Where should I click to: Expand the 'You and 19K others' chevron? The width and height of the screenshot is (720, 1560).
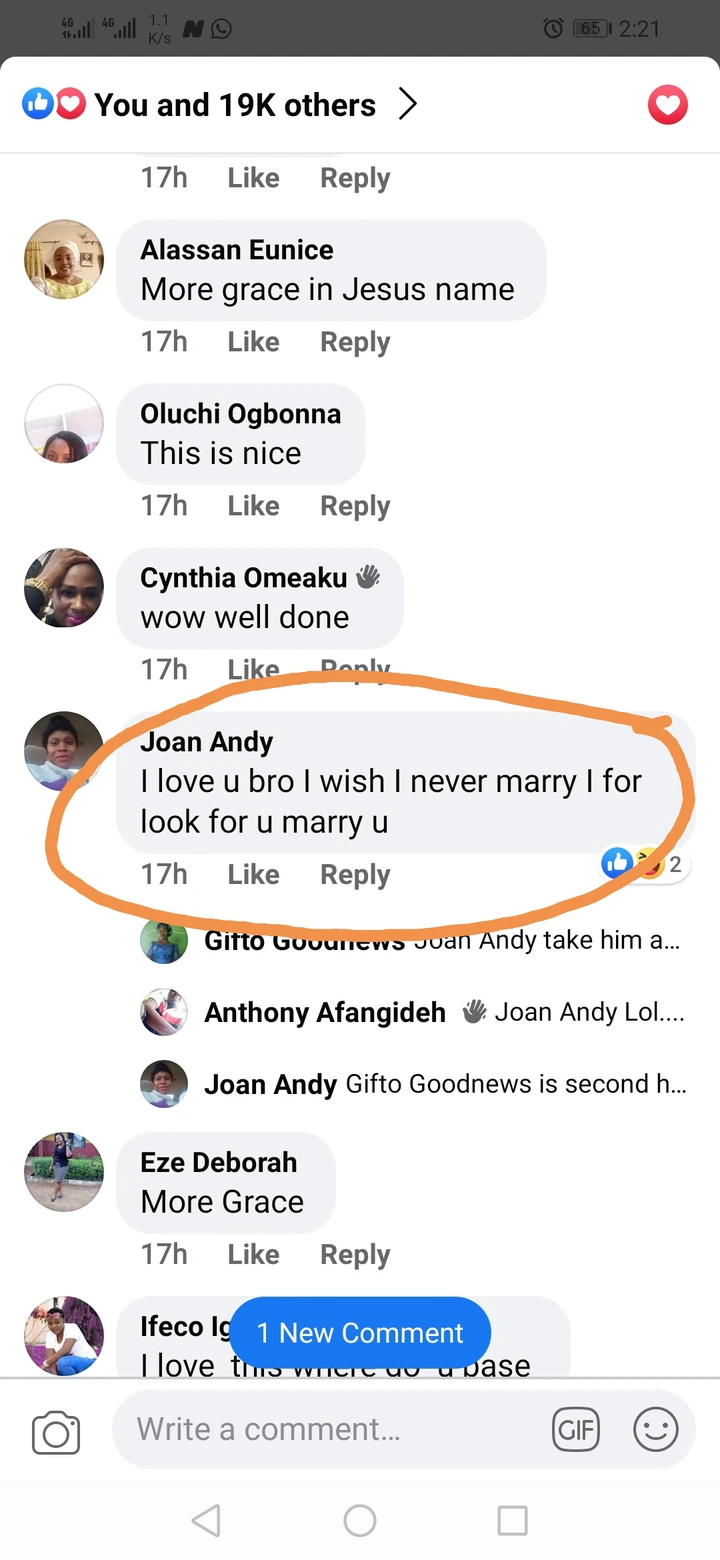pos(408,104)
